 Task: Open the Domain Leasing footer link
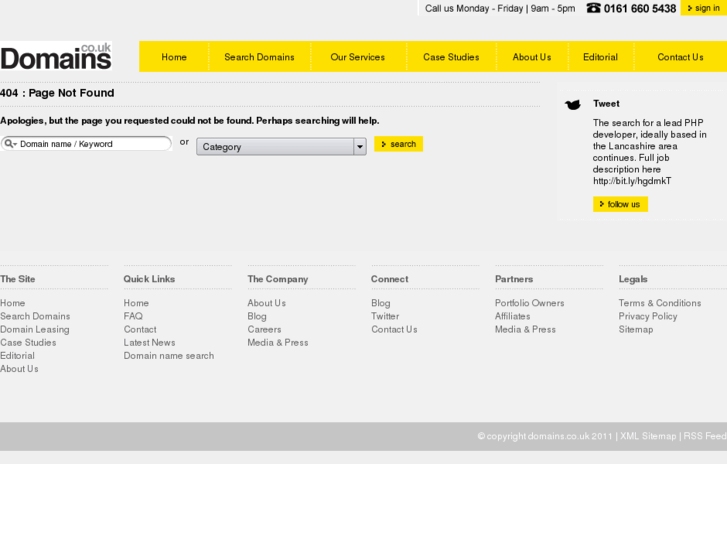35,329
